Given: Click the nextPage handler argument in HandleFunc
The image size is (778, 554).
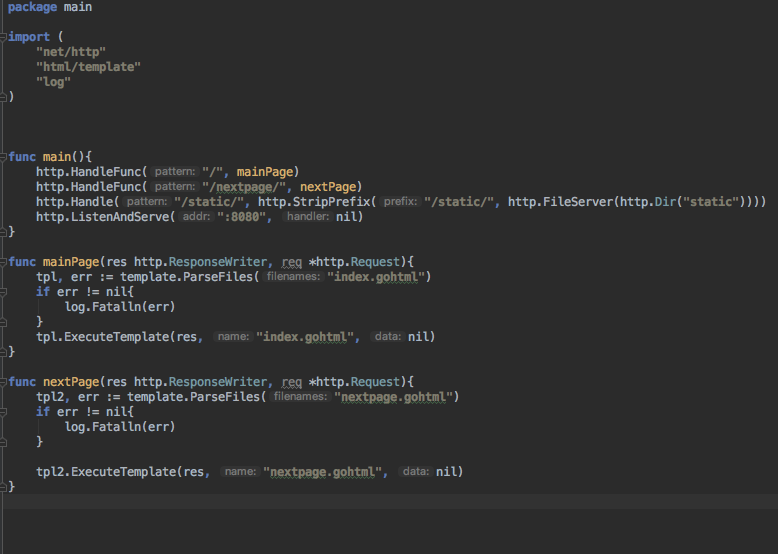Looking at the screenshot, I should pos(328,187).
